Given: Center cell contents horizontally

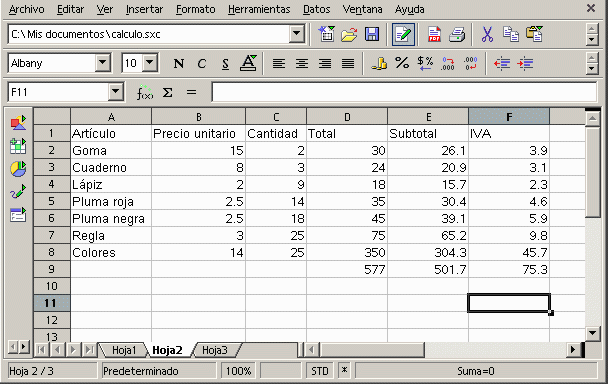Looking at the screenshot, I should [302, 63].
